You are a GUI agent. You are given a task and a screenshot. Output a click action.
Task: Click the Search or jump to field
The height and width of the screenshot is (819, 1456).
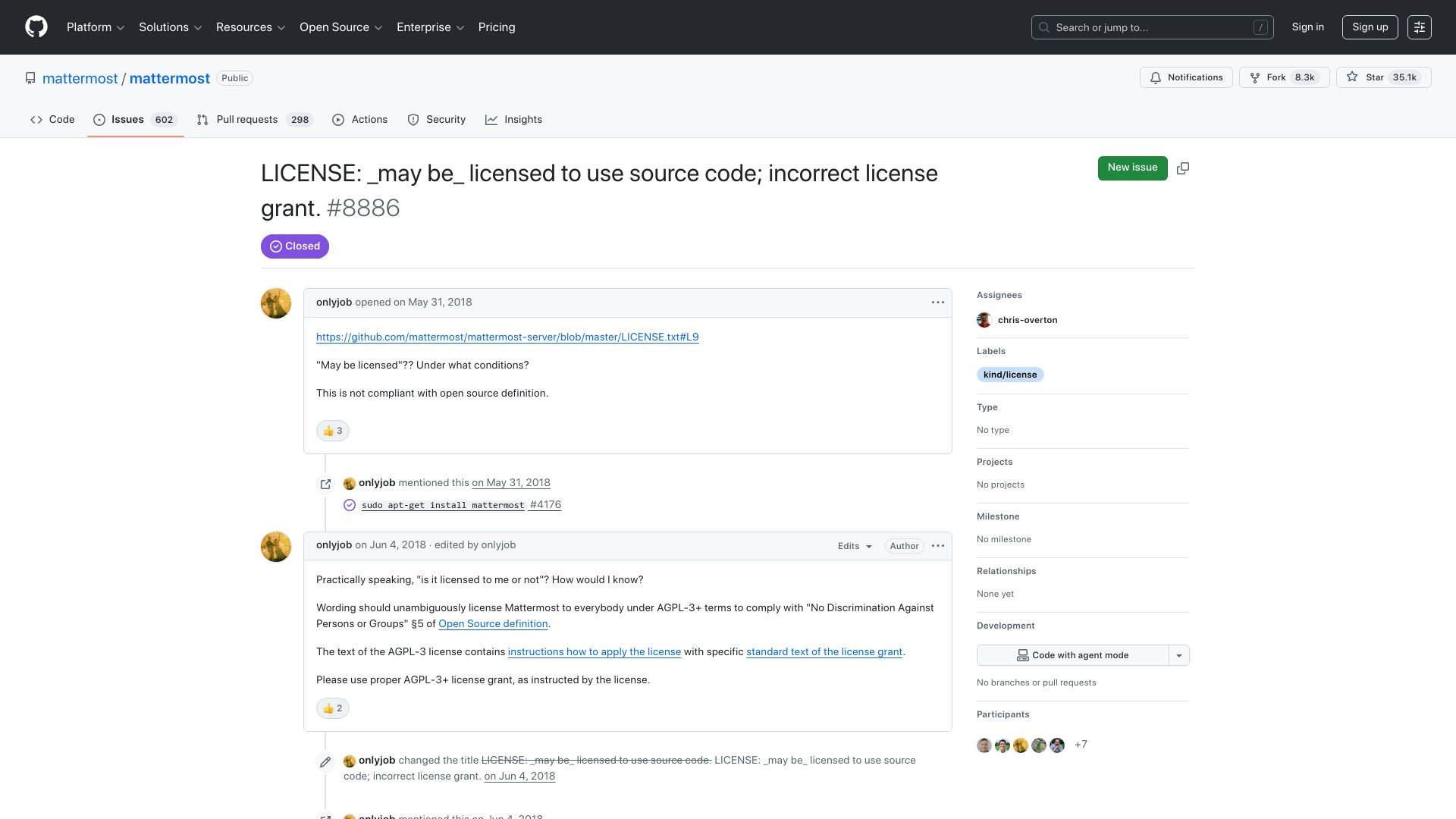point(1153,27)
